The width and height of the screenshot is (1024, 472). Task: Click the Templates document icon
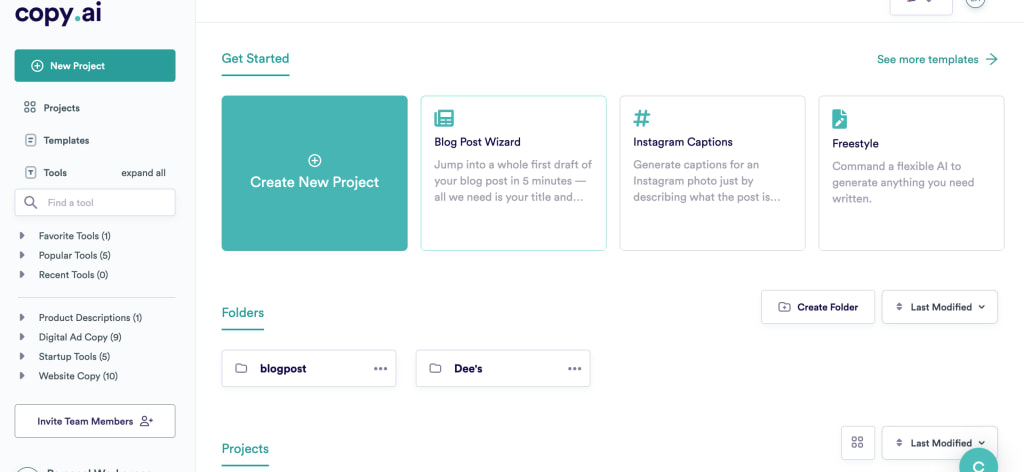30,140
